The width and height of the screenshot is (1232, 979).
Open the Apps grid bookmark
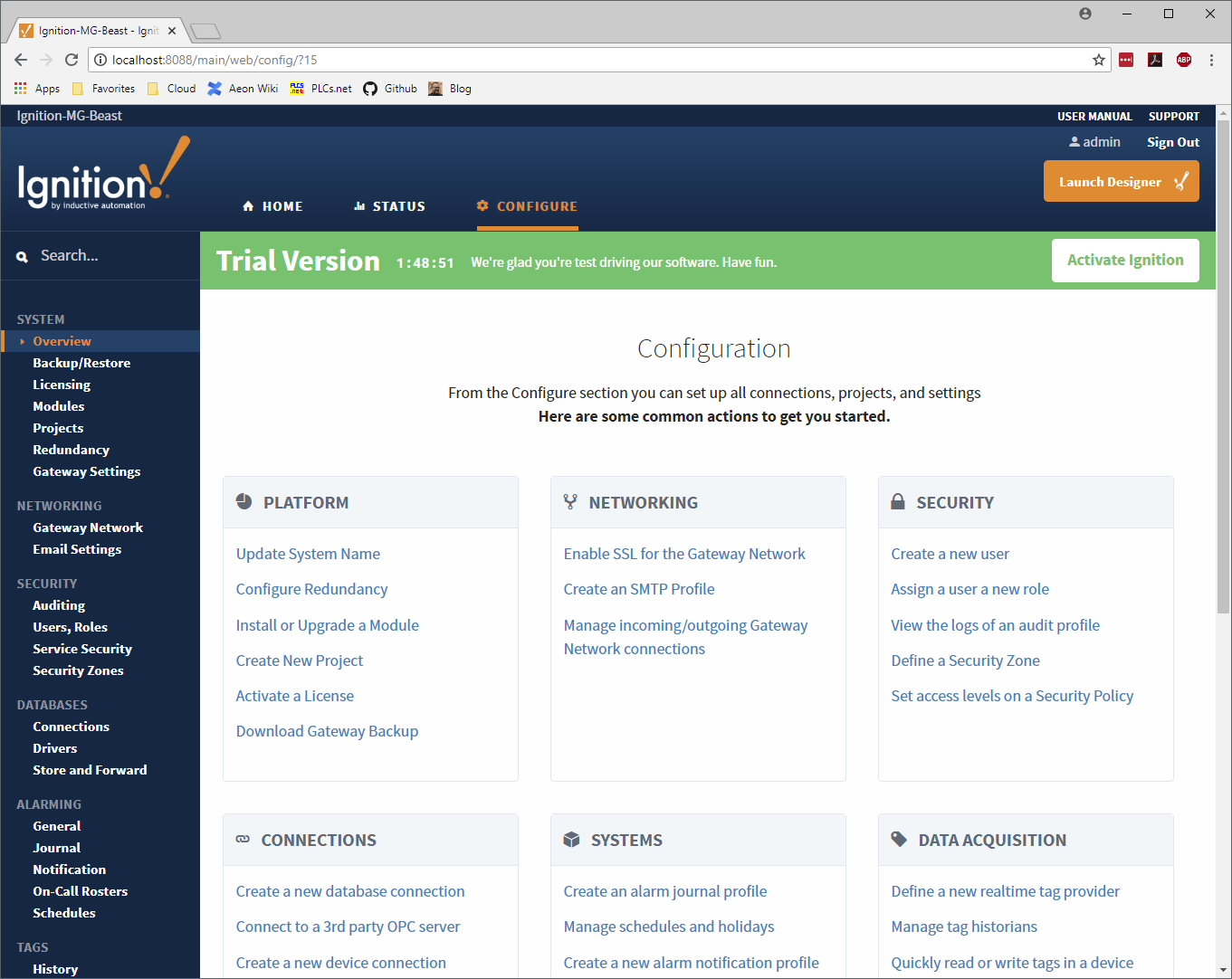tap(37, 89)
